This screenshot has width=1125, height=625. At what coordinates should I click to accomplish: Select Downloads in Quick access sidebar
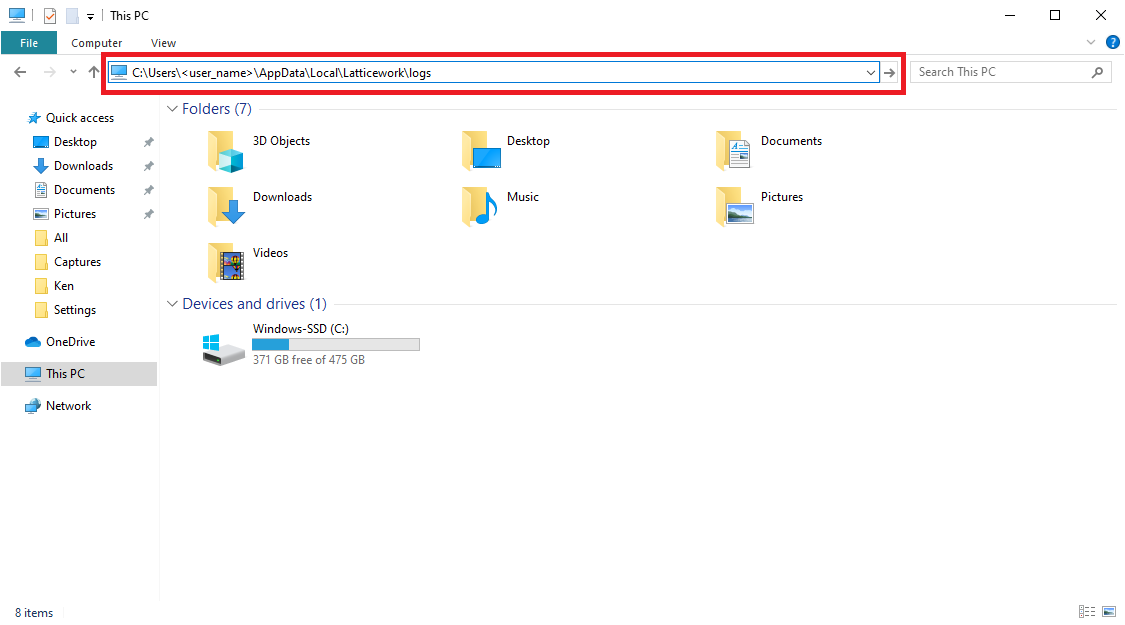[83, 166]
